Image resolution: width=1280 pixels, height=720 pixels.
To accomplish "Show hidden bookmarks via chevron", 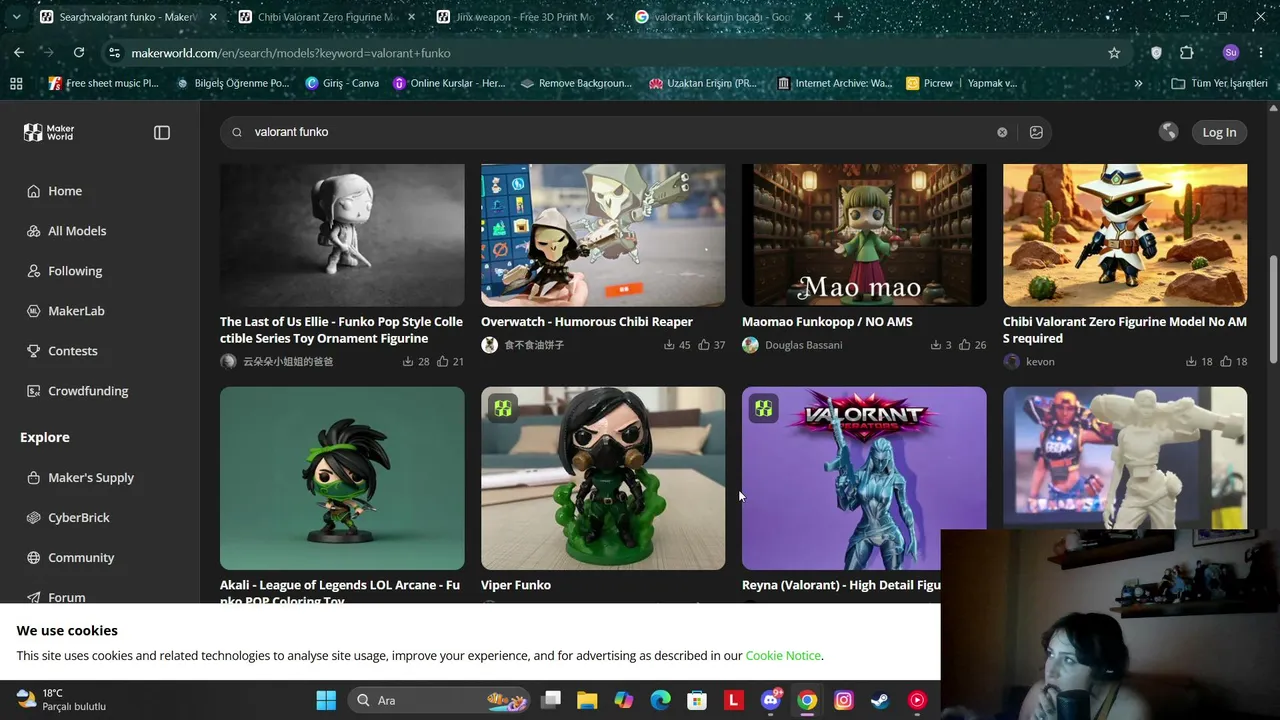I will pyautogui.click(x=1138, y=83).
